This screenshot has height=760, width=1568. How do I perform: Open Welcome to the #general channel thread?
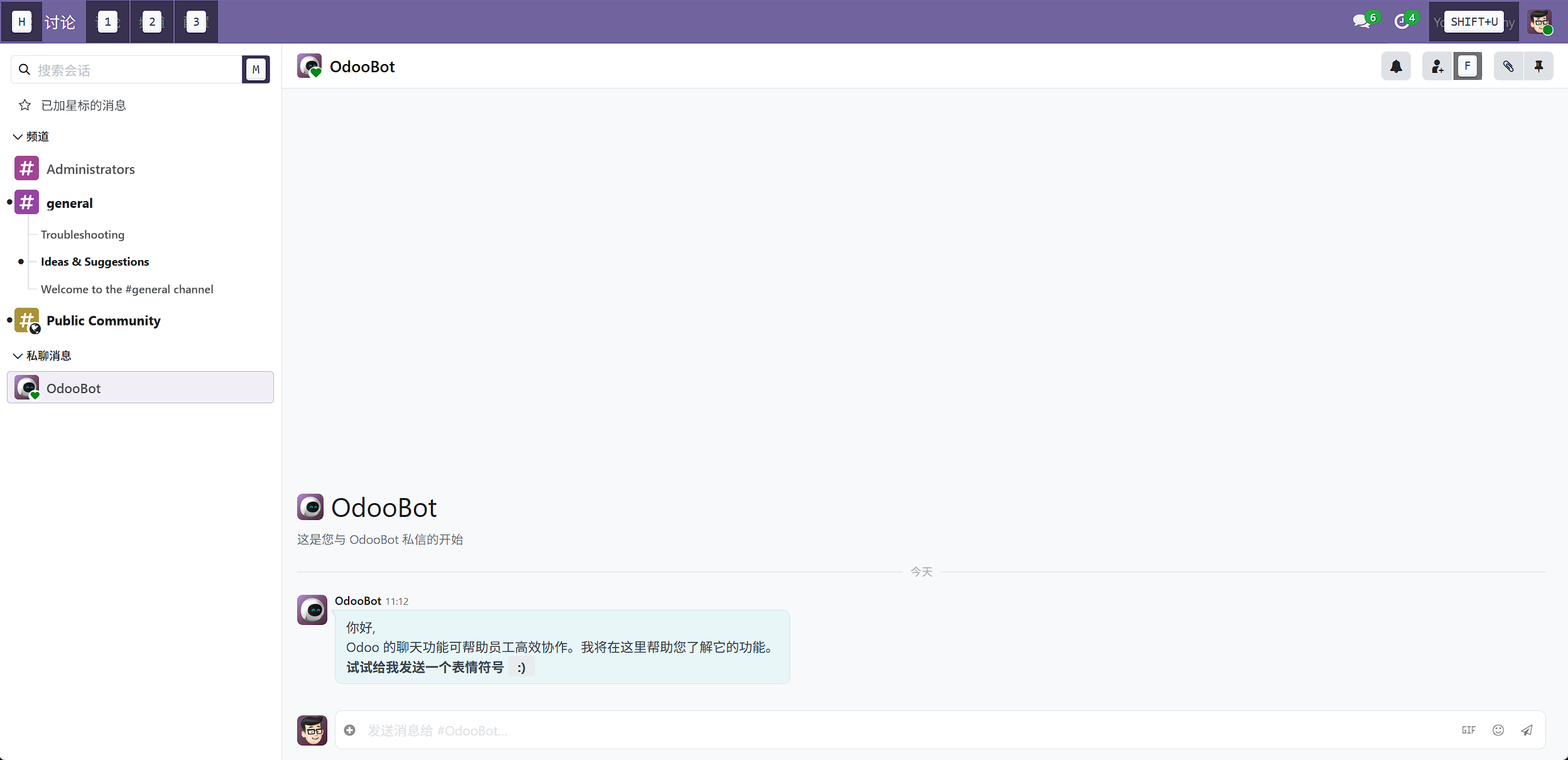tap(127, 289)
